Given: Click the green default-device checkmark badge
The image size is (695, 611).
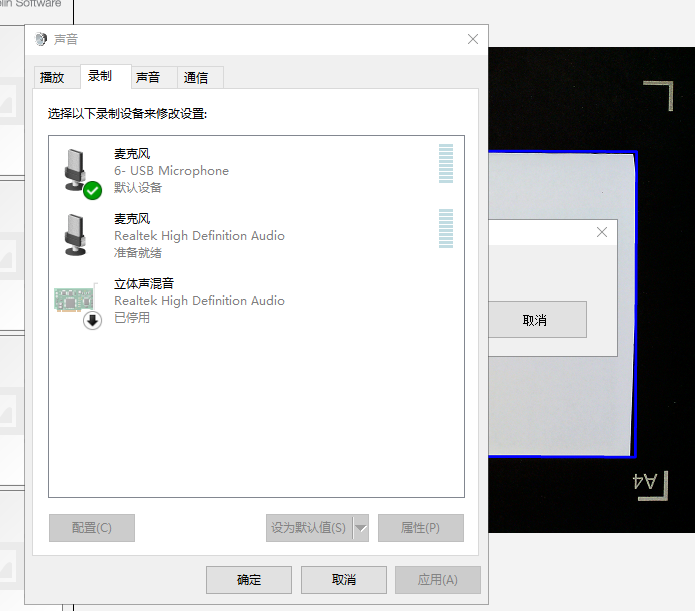Looking at the screenshot, I should pos(93,191).
